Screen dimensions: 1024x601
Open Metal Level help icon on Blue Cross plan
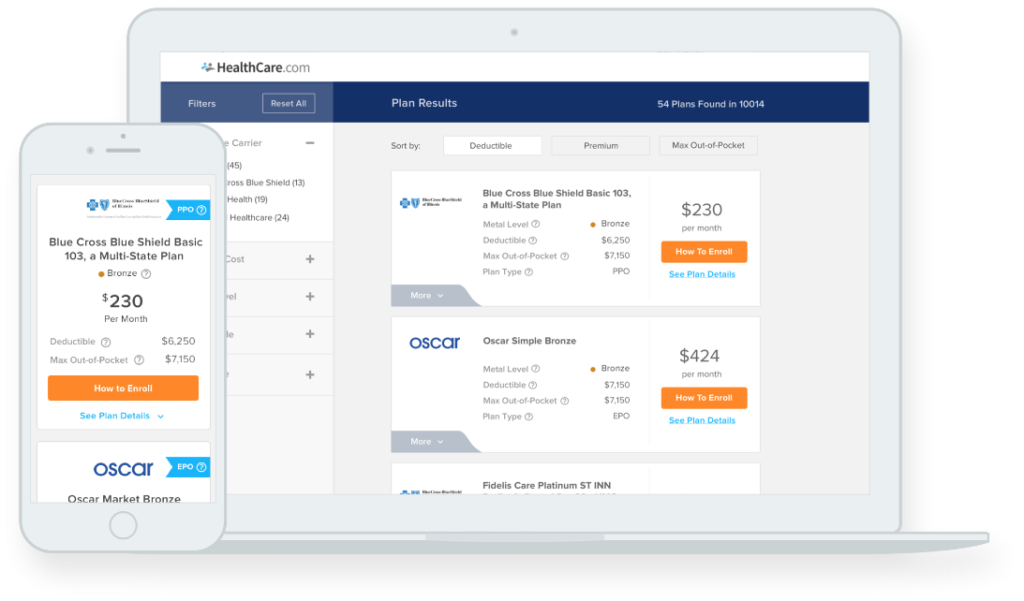tap(536, 224)
